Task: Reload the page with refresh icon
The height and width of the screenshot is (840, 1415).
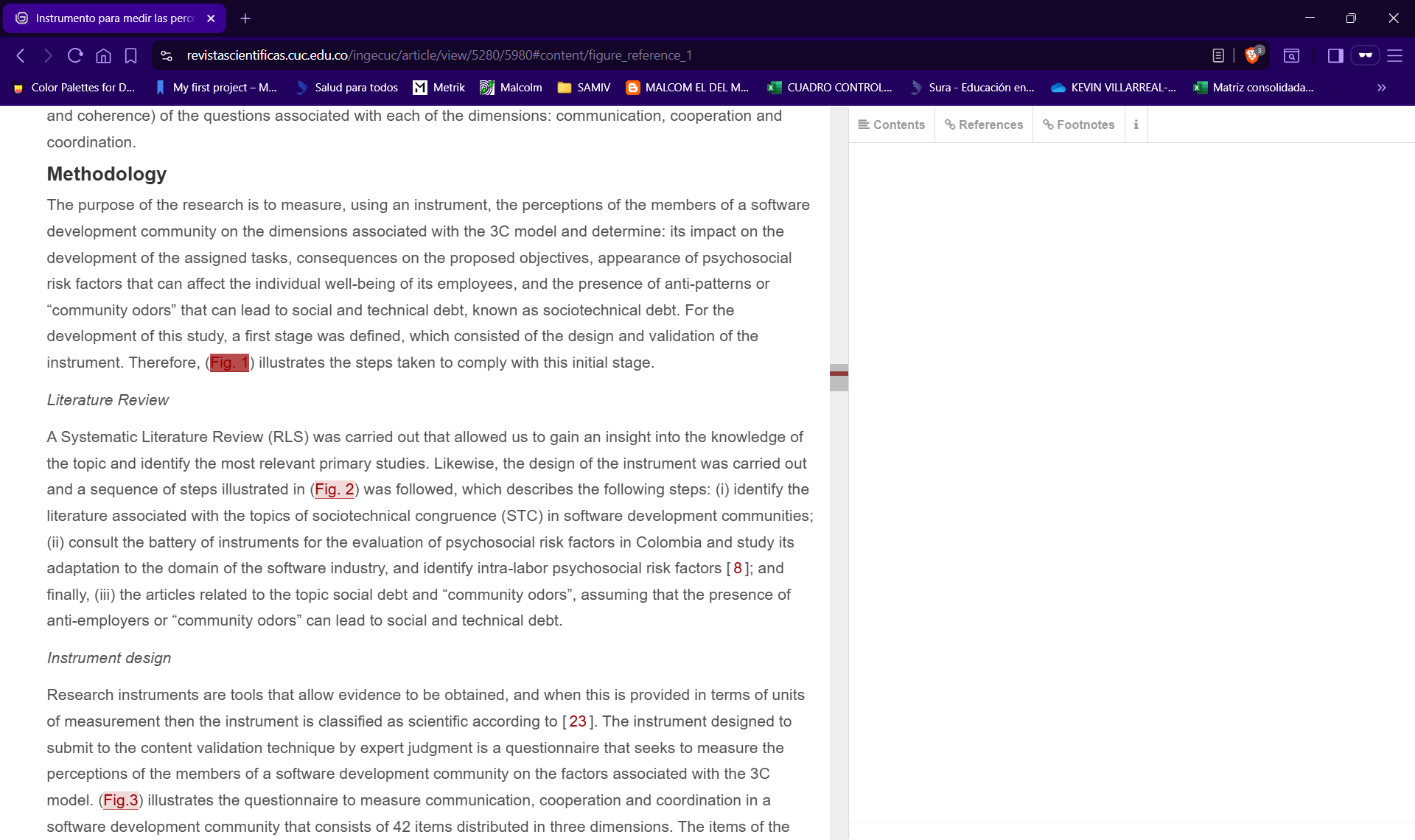Action: click(75, 55)
